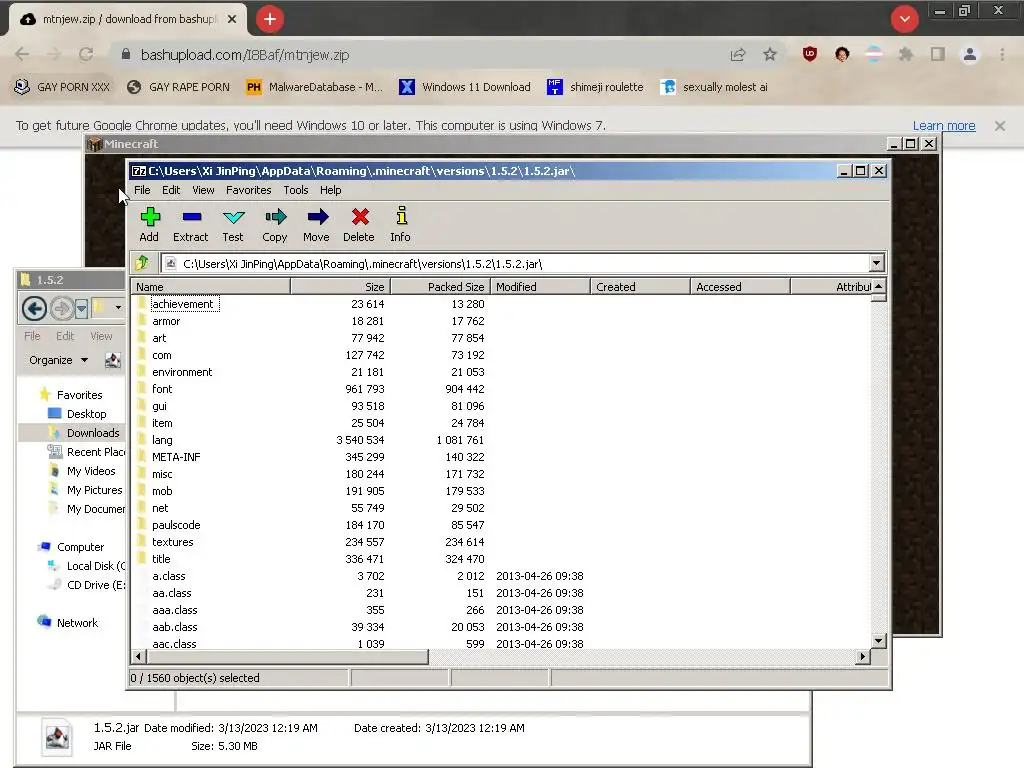Select My Pictures in Explorer's sidebar
The width and height of the screenshot is (1024, 768).
click(x=94, y=489)
